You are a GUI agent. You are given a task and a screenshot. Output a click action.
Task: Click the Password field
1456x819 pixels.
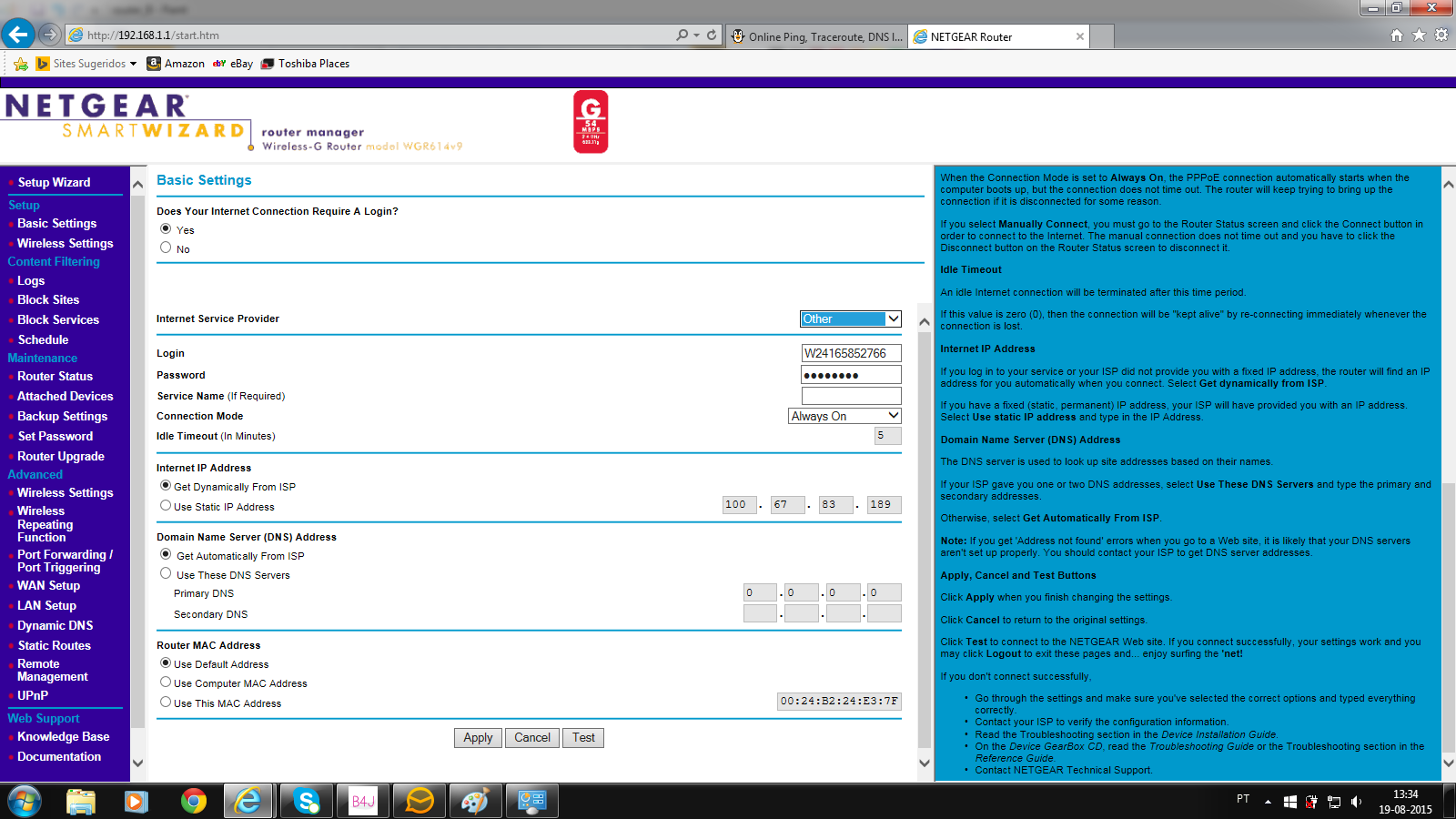click(851, 375)
